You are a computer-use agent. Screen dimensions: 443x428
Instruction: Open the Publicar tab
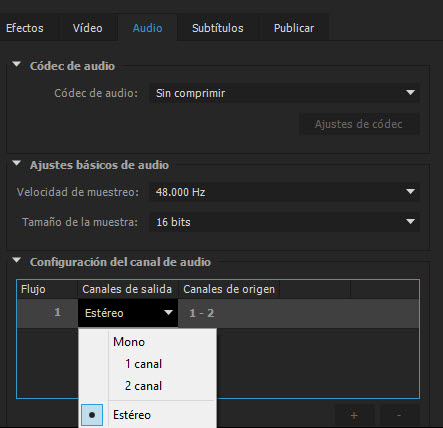(x=294, y=28)
